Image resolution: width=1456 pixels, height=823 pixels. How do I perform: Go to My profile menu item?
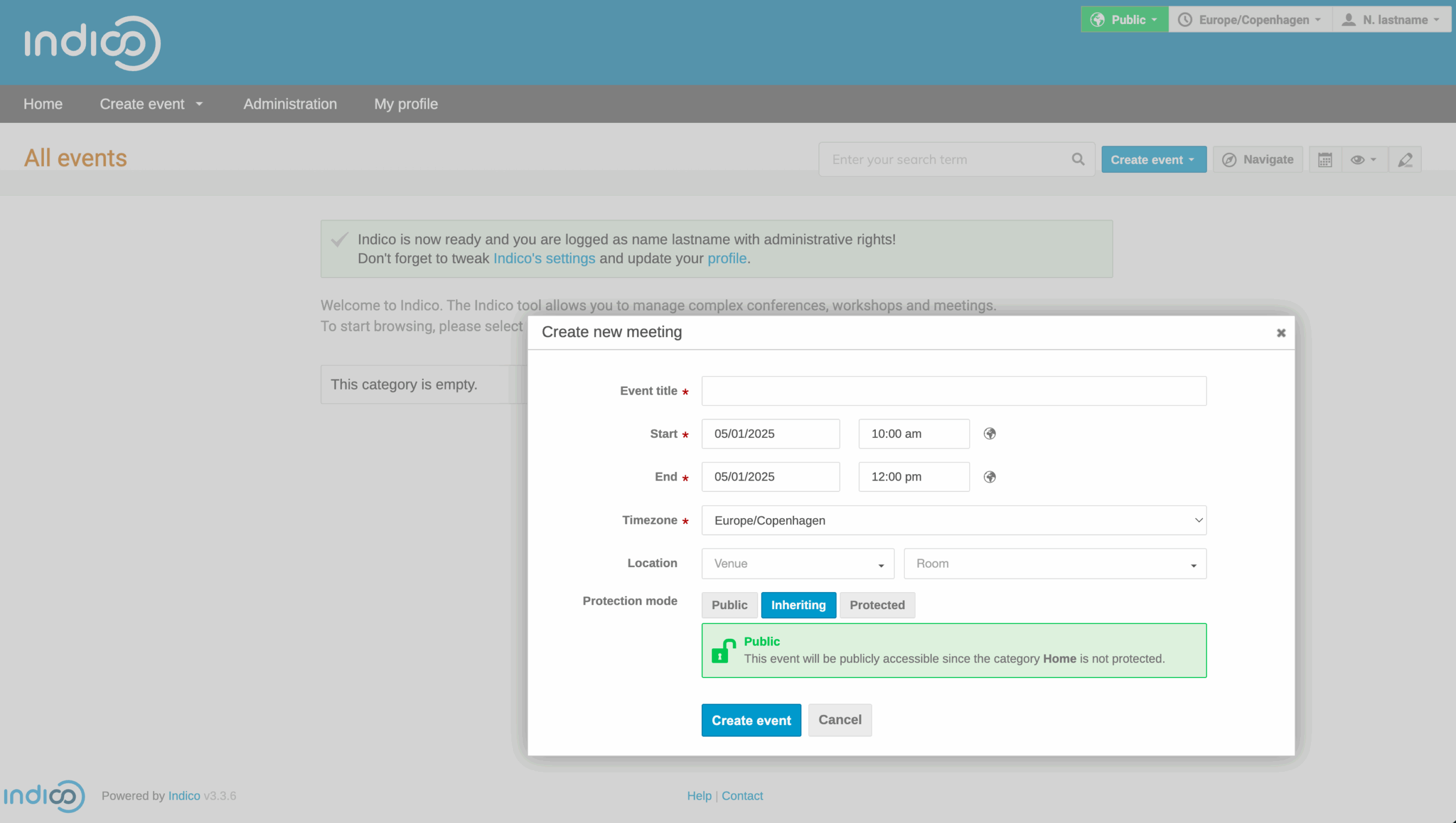pos(406,104)
